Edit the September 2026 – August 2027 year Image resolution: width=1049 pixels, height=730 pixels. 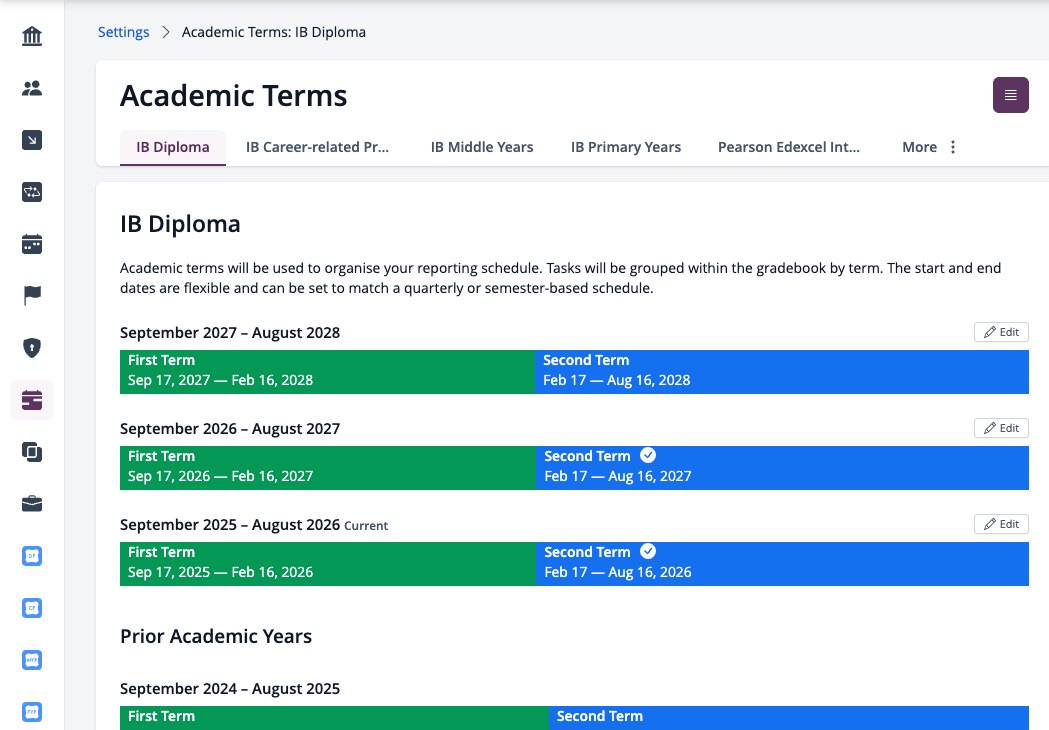[1001, 428]
